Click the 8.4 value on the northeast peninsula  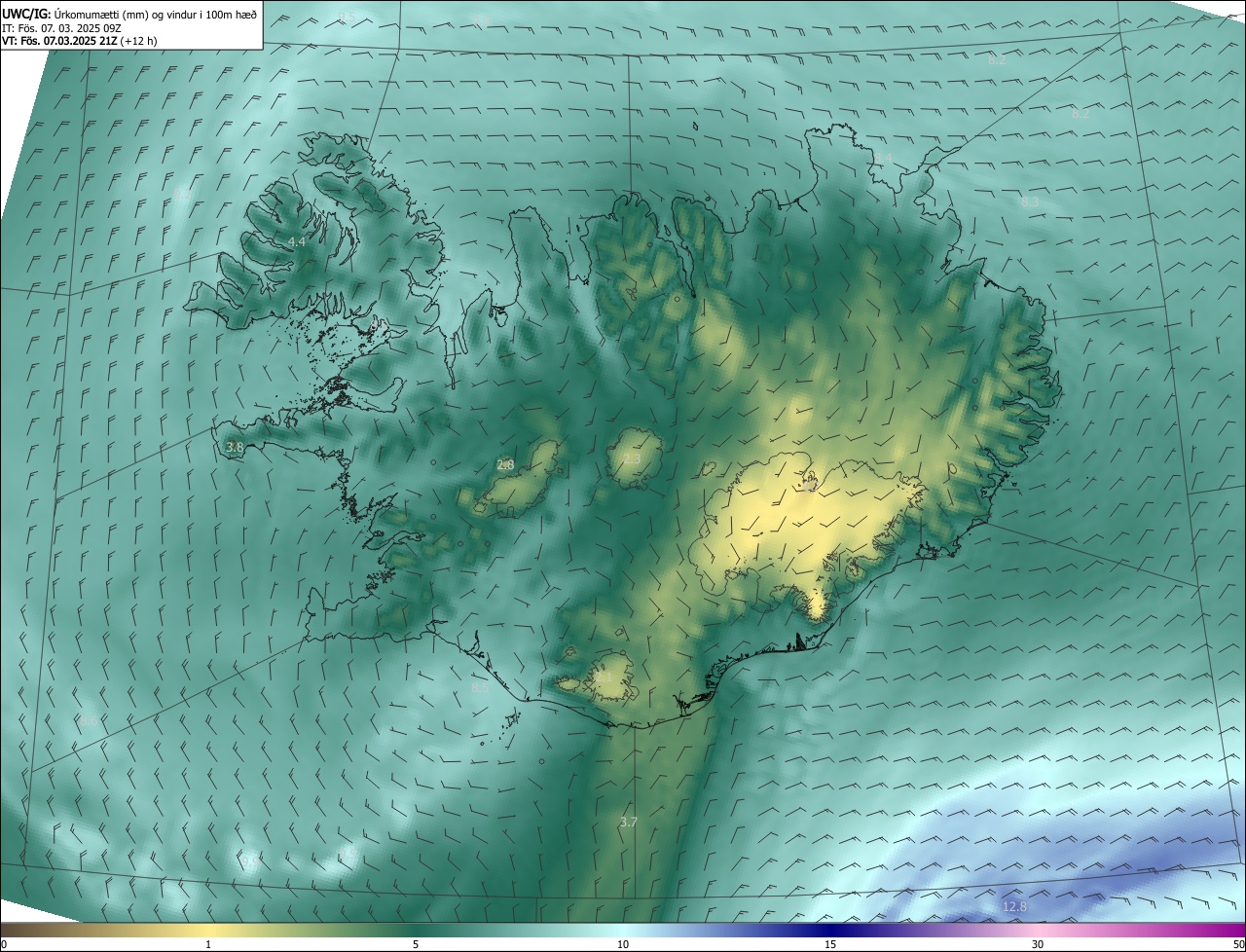[x=883, y=158]
